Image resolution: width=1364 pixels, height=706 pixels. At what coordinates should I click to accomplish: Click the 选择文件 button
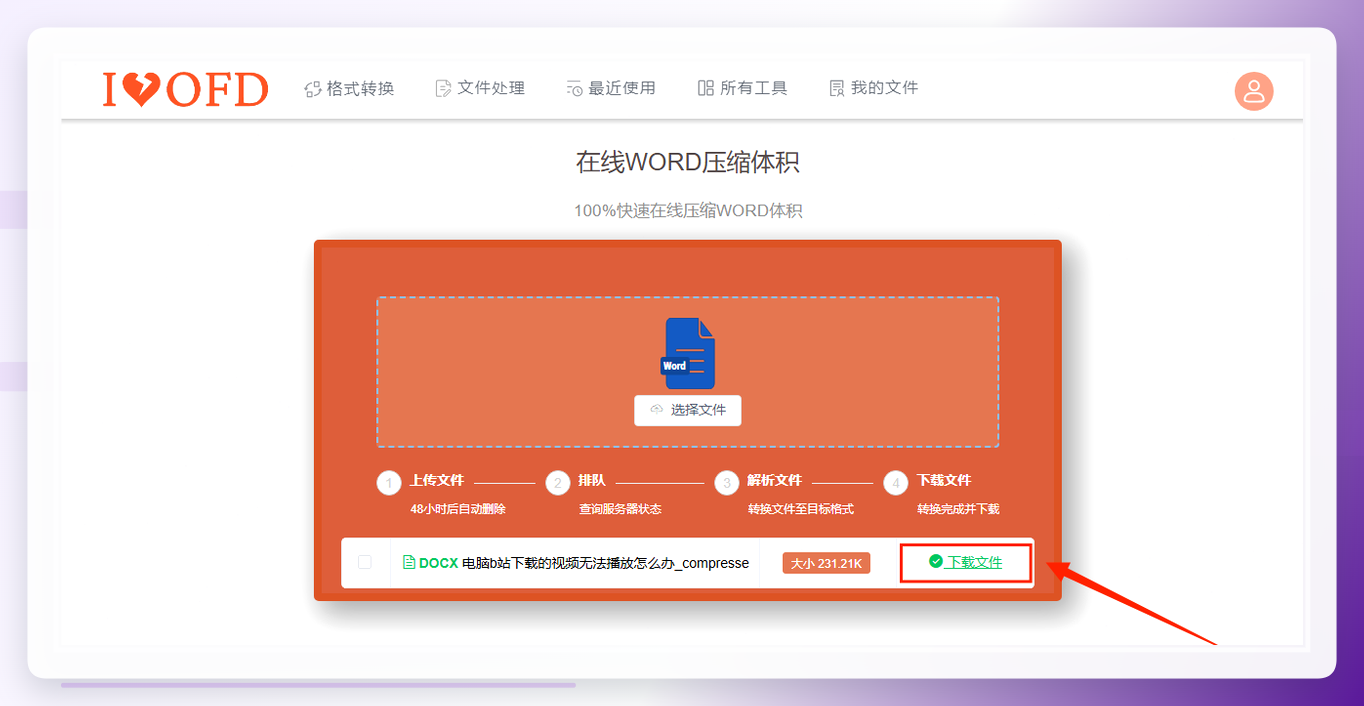pyautogui.click(x=688, y=410)
